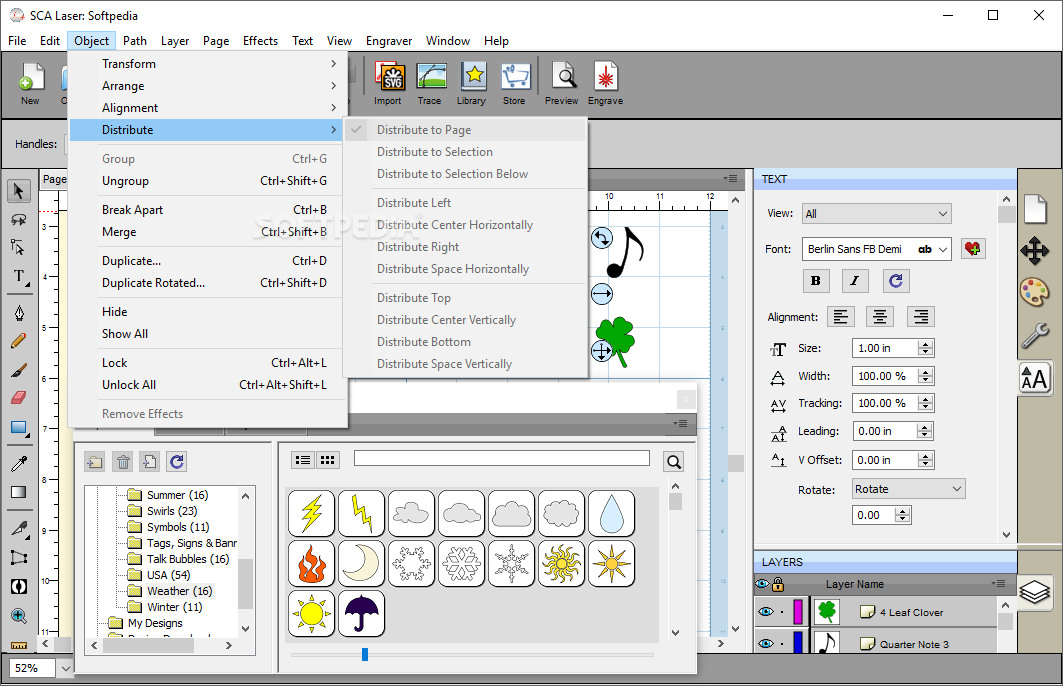Click the library search input field
Screen dimensions: 1063x686
(502, 458)
